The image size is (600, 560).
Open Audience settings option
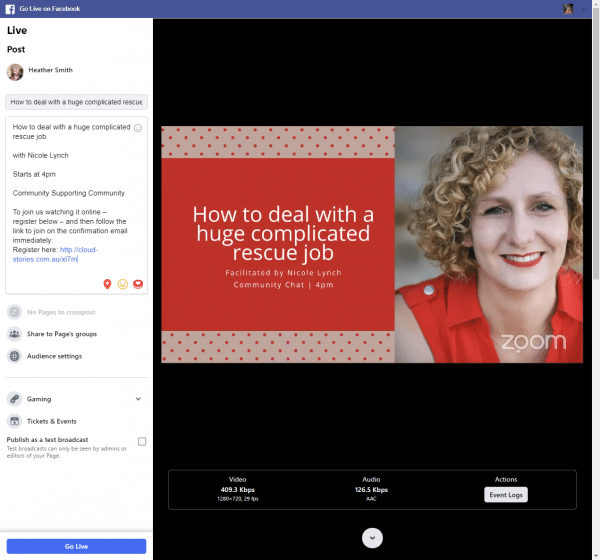55,356
